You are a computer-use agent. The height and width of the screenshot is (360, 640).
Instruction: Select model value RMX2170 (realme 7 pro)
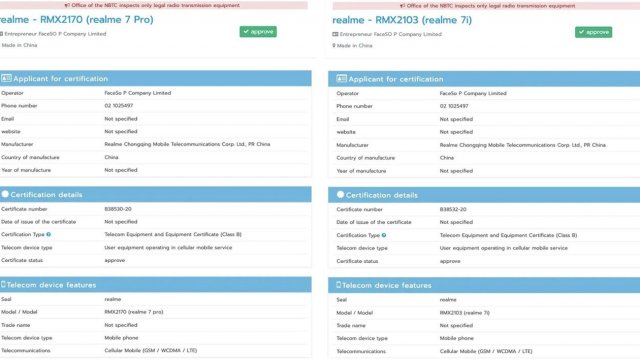point(134,312)
